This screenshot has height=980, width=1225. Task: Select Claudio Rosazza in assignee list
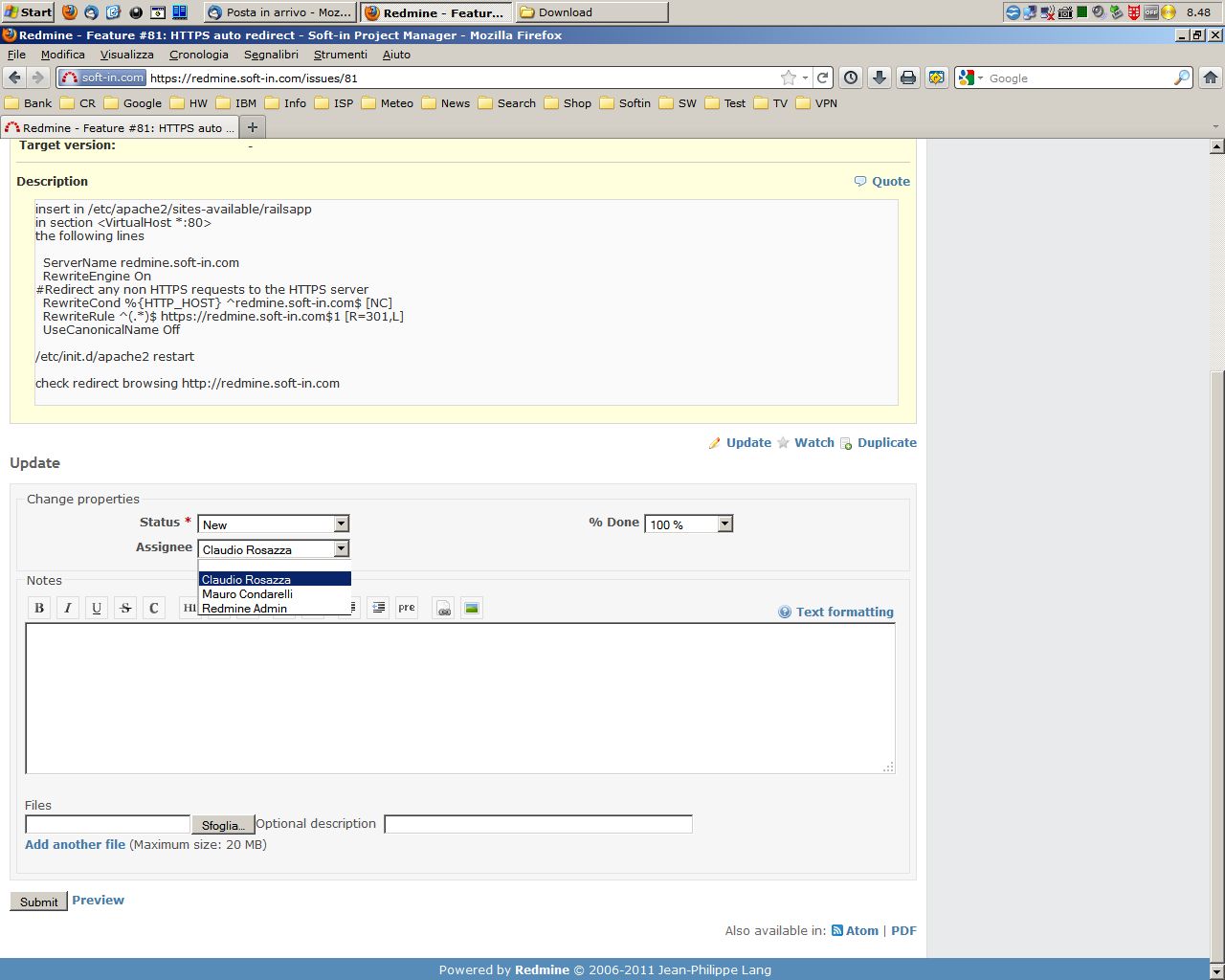[x=275, y=579]
